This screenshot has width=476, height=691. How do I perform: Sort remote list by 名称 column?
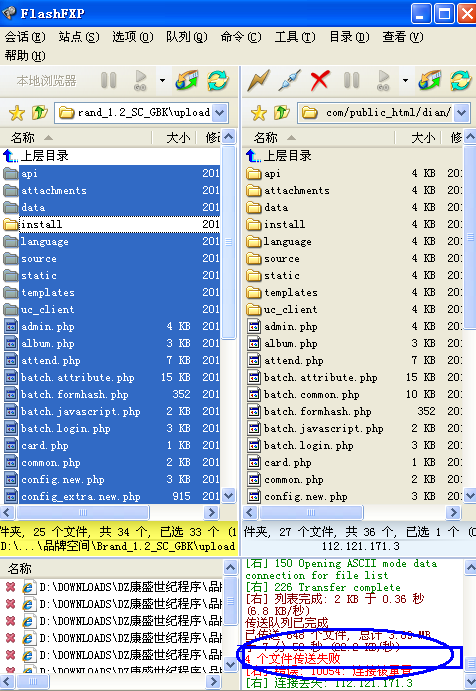pos(319,138)
